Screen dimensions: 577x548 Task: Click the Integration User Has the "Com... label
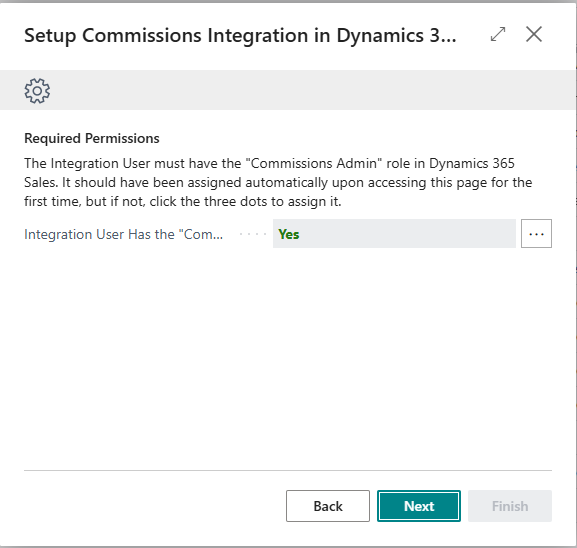tap(123, 234)
